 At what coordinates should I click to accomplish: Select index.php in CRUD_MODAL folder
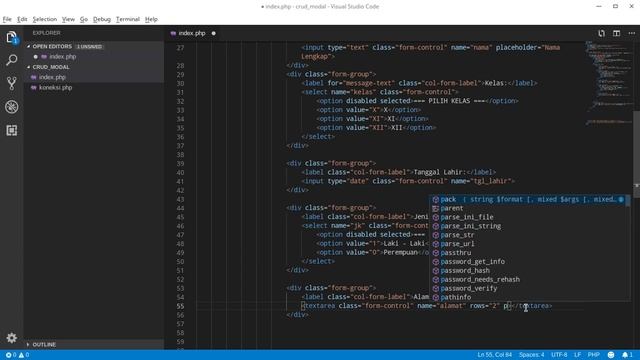point(93,77)
